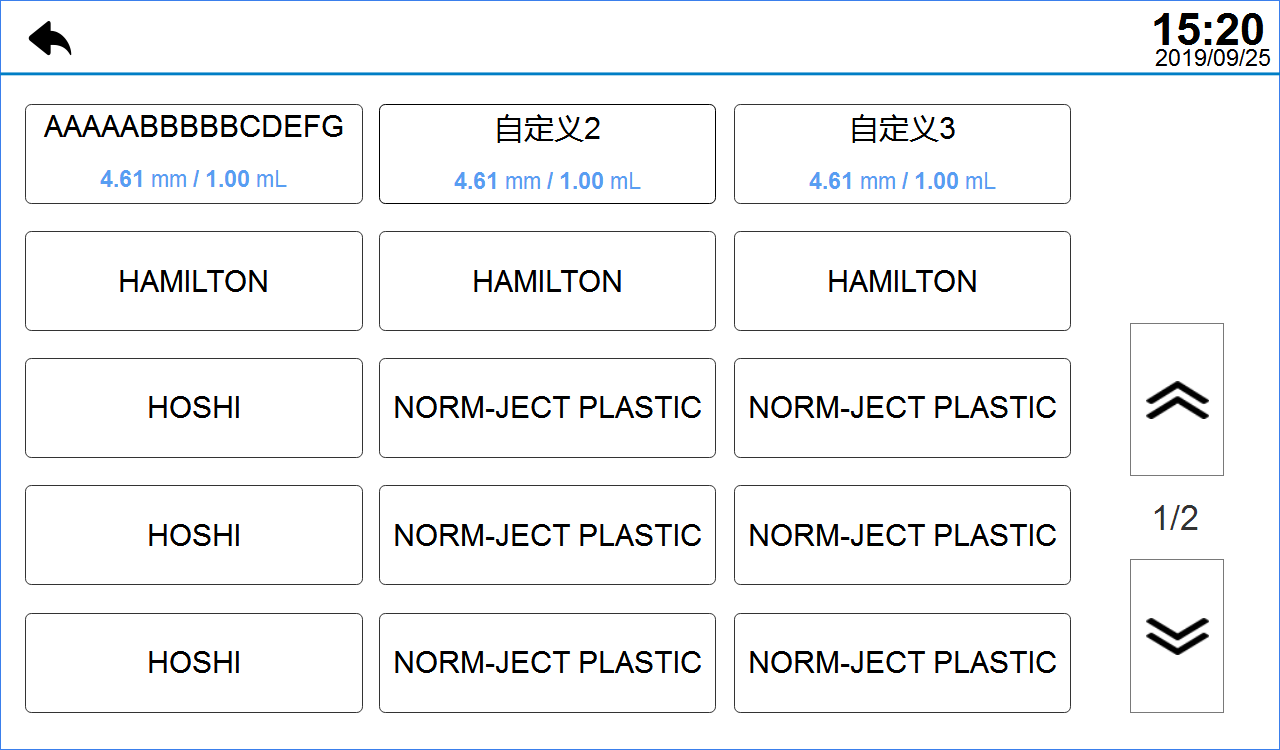Select the HAMILTON button in the left column
1280x750 pixels.
(x=194, y=281)
